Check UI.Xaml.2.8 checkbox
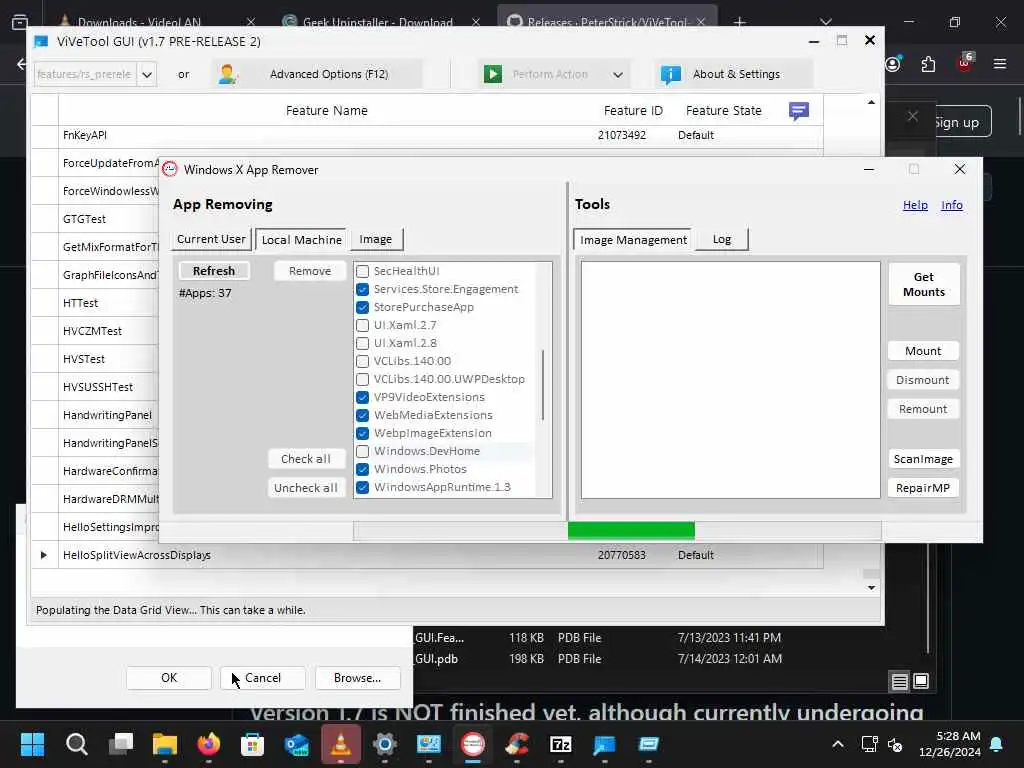The width and height of the screenshot is (1024, 768). click(x=362, y=343)
